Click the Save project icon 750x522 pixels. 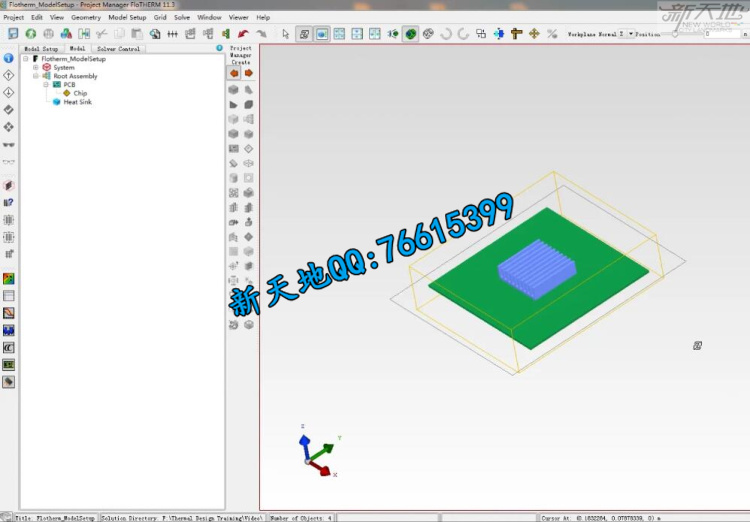click(13, 33)
